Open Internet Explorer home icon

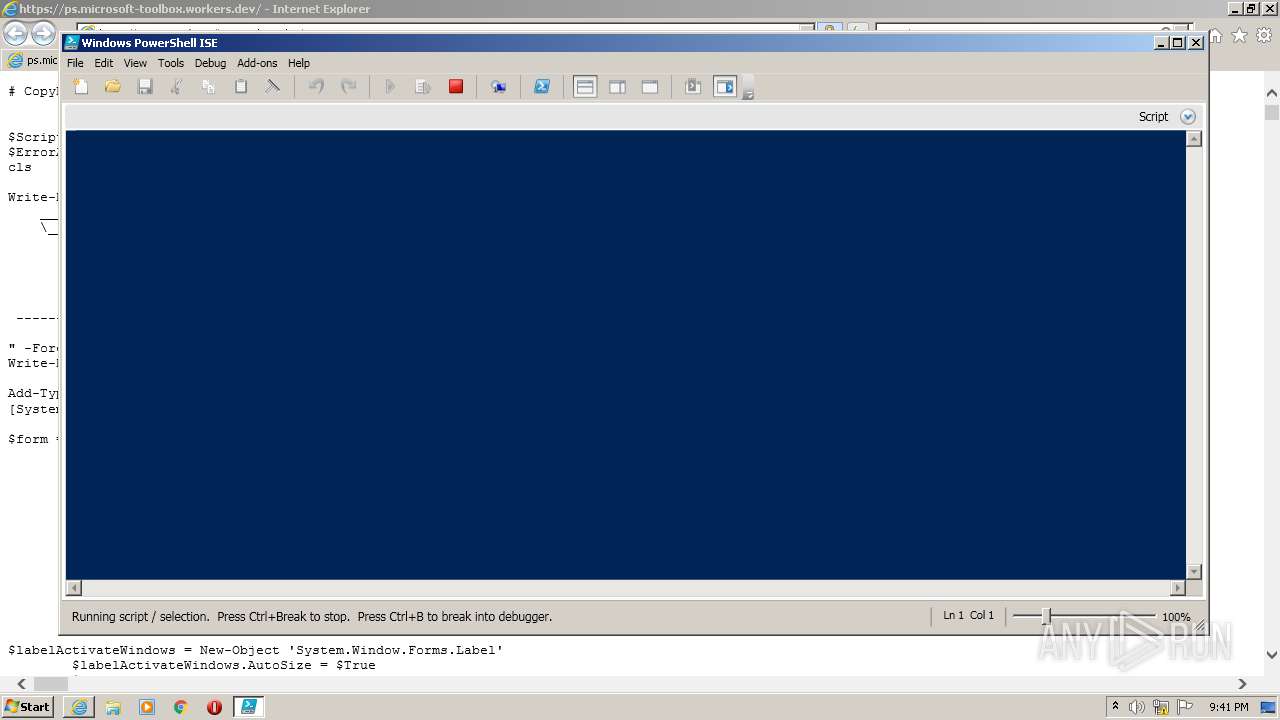[x=1216, y=36]
